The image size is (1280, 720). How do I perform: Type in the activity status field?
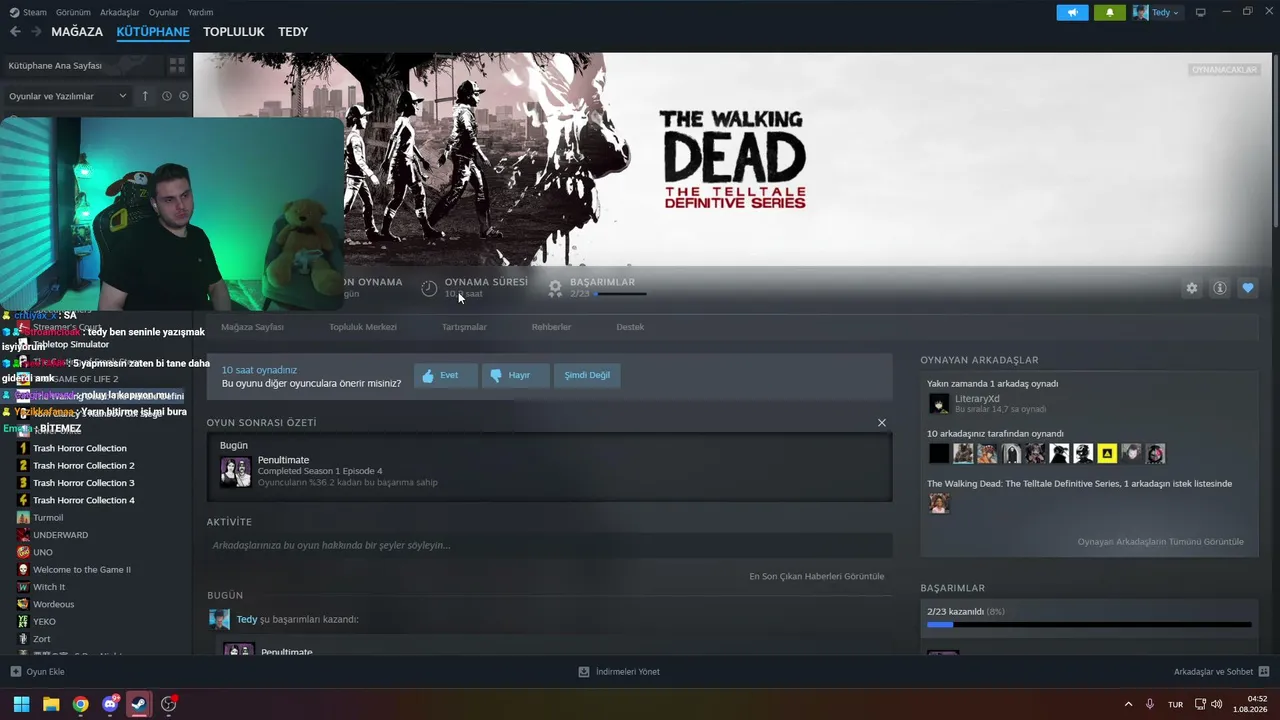click(549, 545)
